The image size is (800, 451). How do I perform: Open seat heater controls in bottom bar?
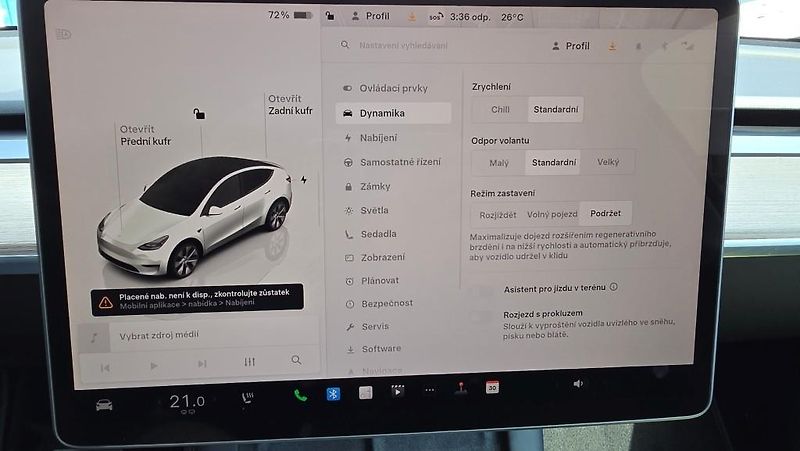(x=247, y=397)
